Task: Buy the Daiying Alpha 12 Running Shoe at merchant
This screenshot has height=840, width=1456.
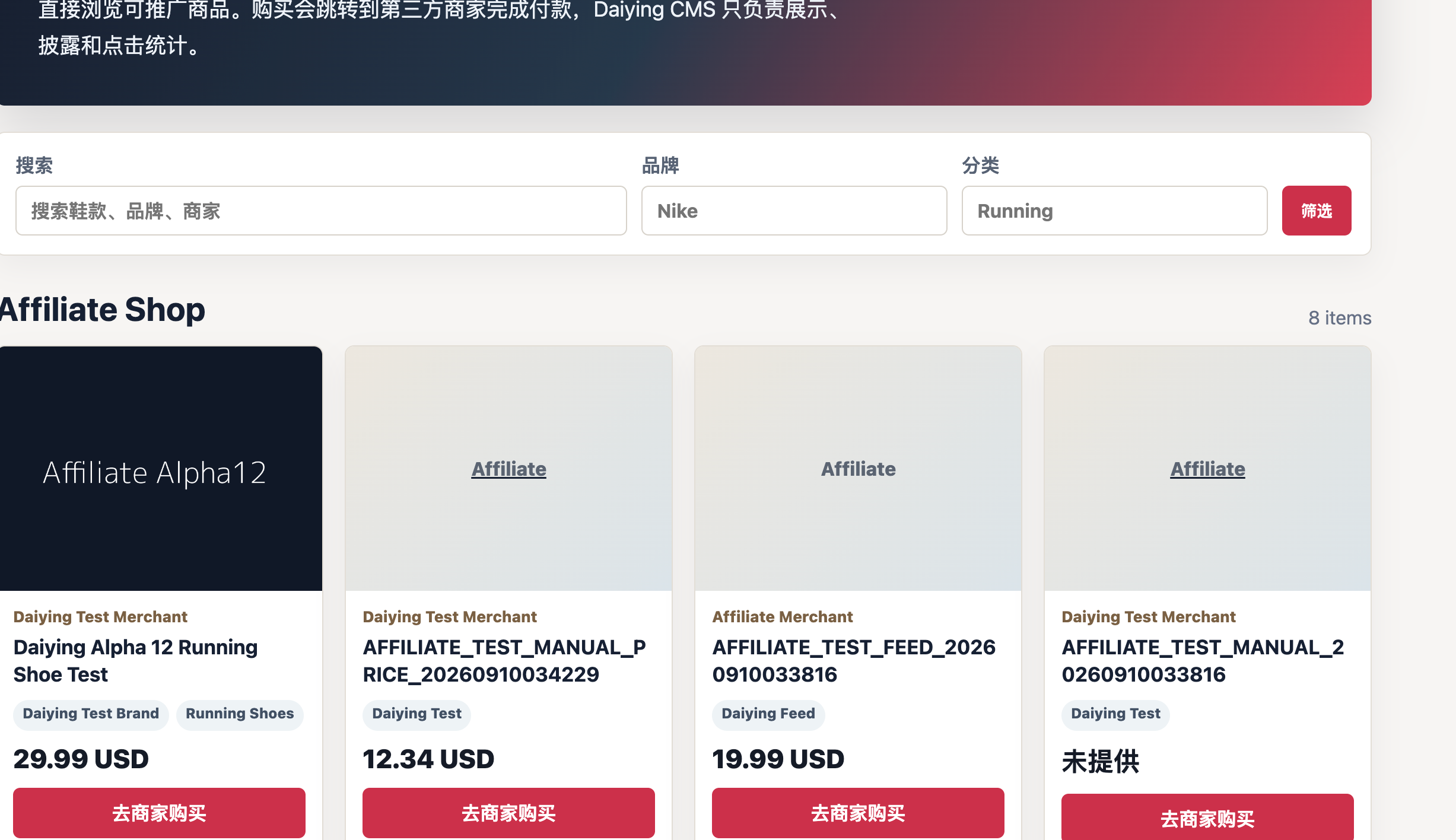Action: (x=159, y=813)
